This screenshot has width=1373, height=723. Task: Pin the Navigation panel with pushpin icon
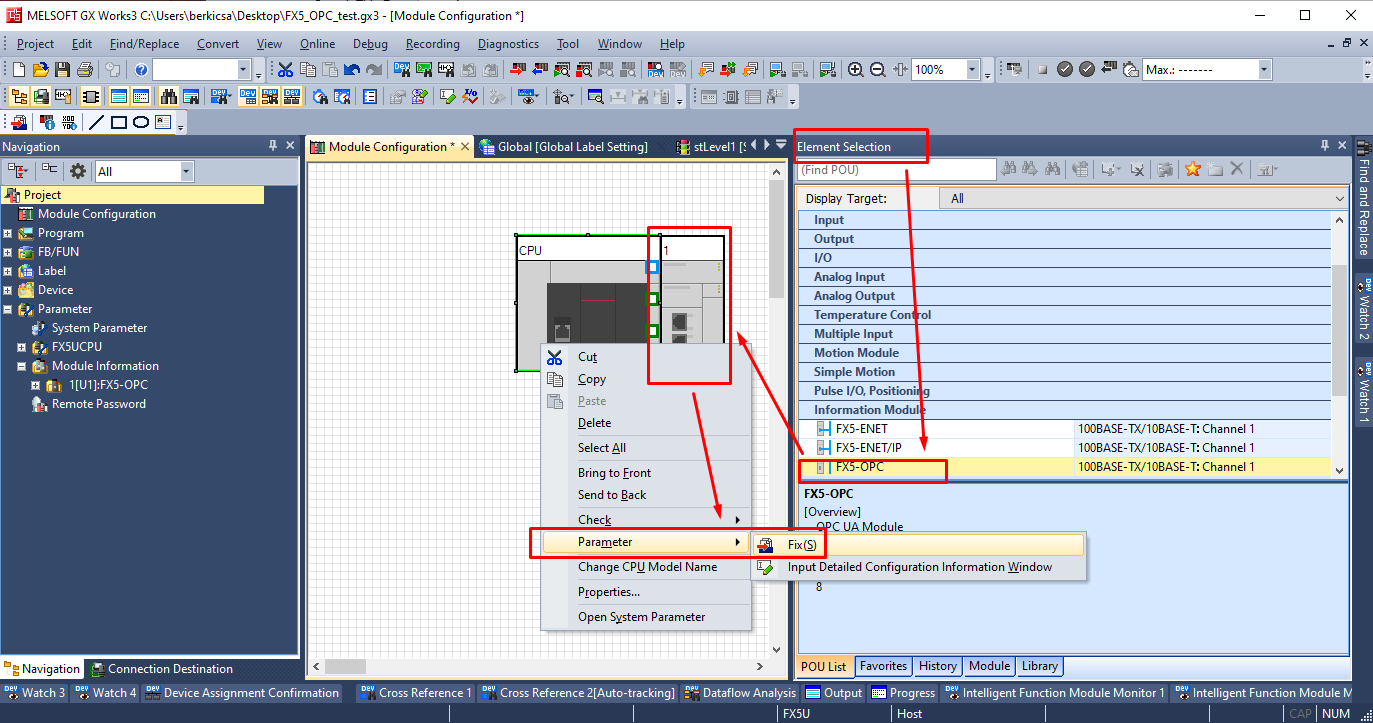coord(273,146)
